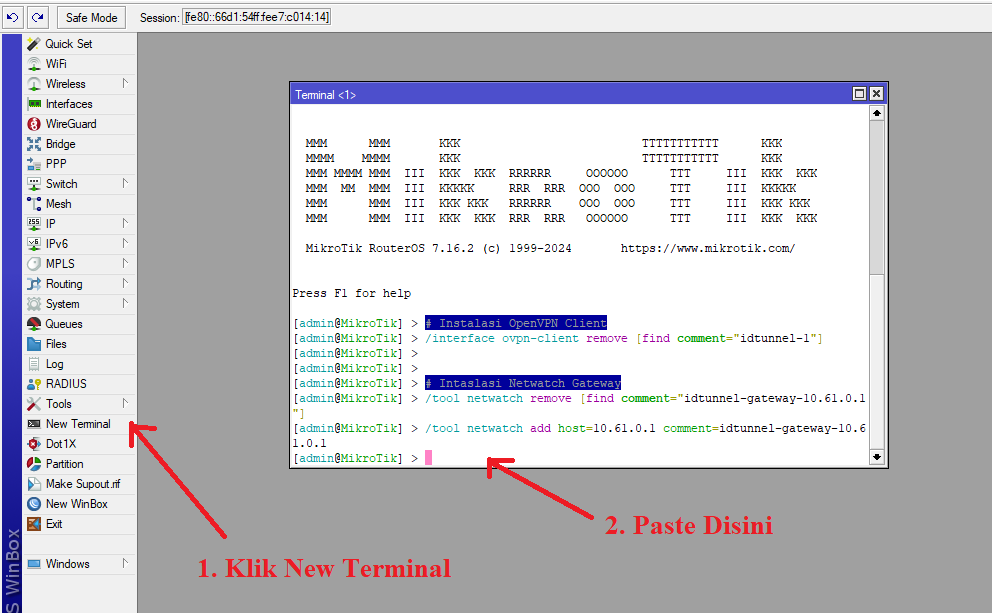Click the New Terminal icon
The image size is (992, 613).
pos(34,424)
